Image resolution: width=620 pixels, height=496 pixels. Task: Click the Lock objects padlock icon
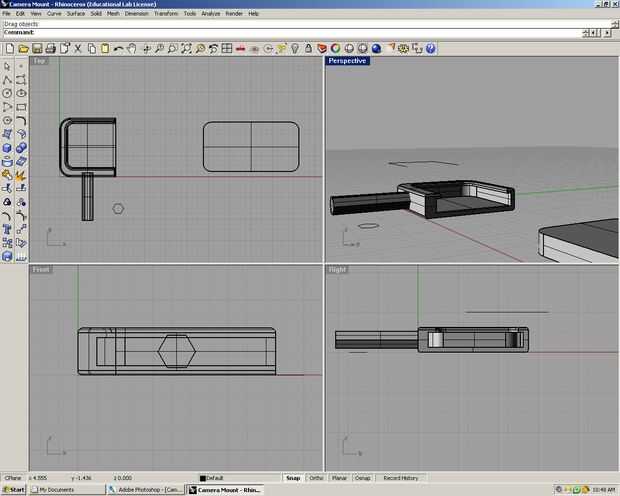[x=308, y=49]
